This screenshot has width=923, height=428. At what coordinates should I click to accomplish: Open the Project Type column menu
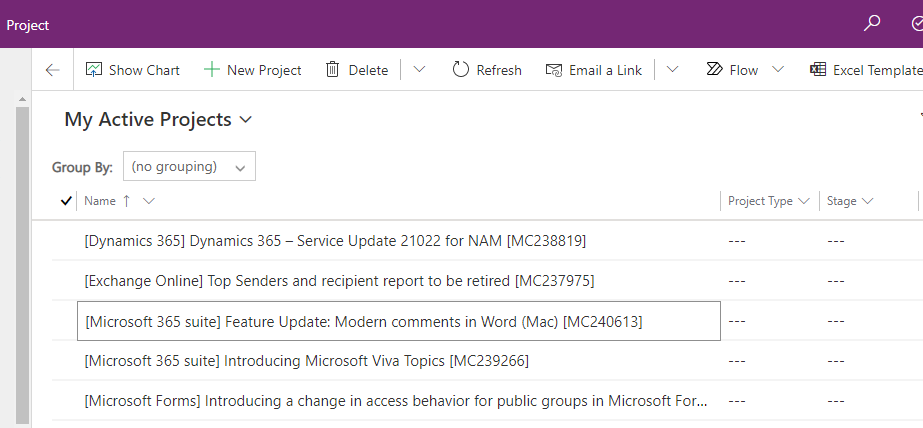(768, 201)
